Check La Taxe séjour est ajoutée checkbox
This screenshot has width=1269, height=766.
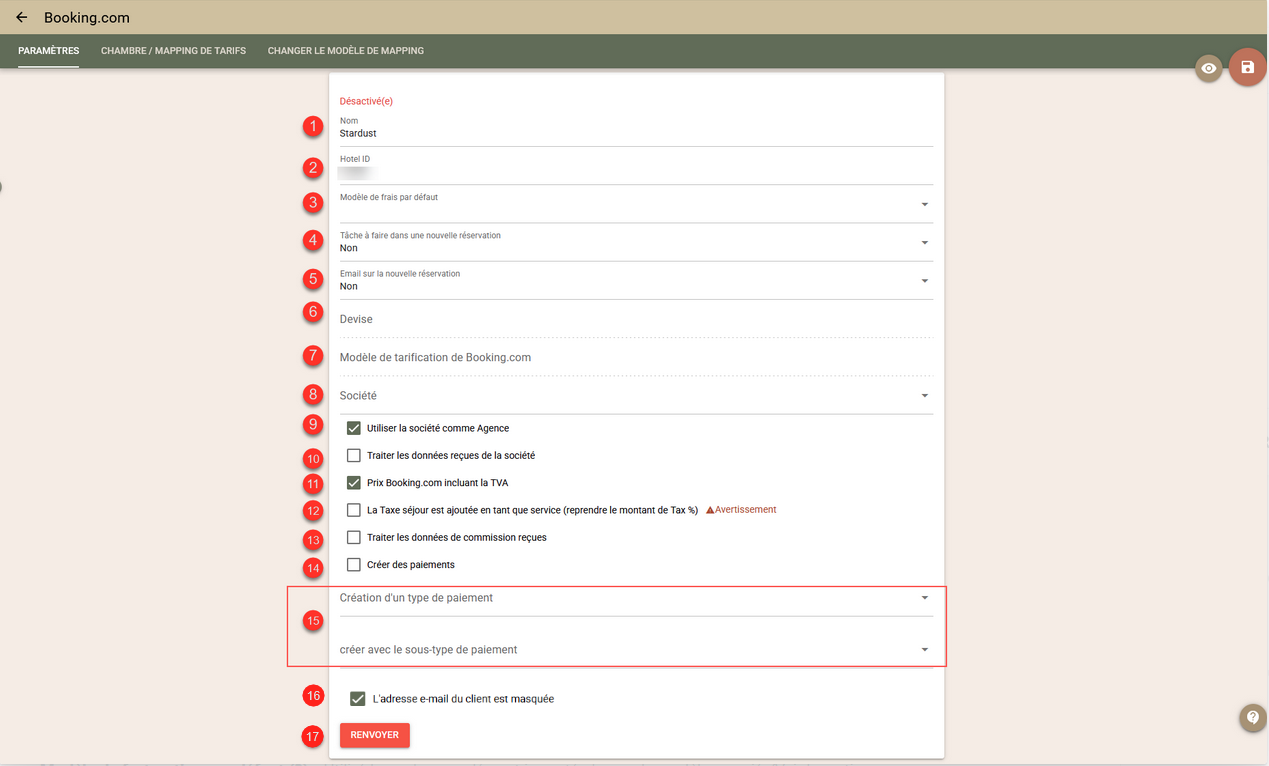354,510
